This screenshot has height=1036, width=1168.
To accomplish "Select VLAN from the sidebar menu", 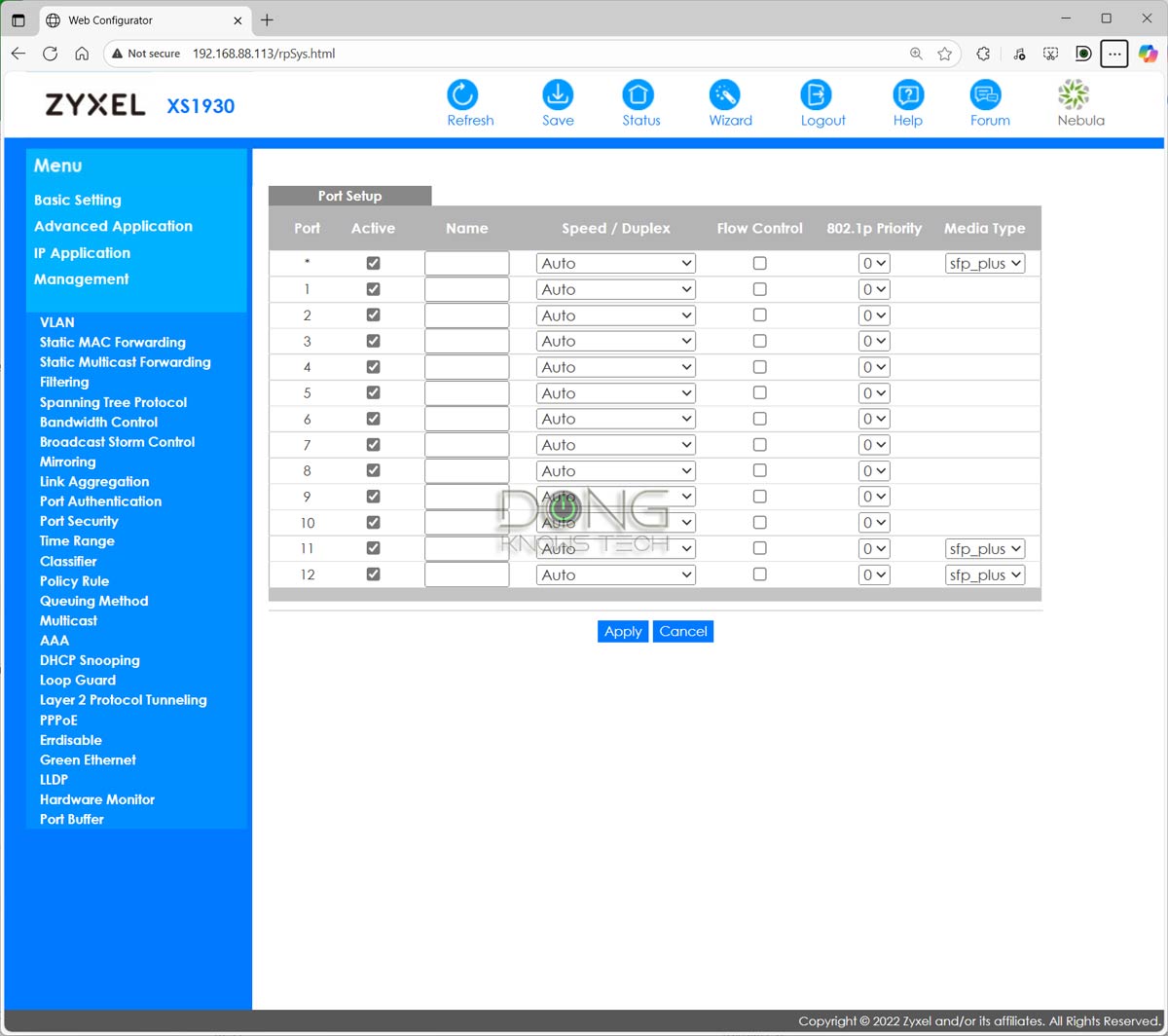I will coord(56,322).
